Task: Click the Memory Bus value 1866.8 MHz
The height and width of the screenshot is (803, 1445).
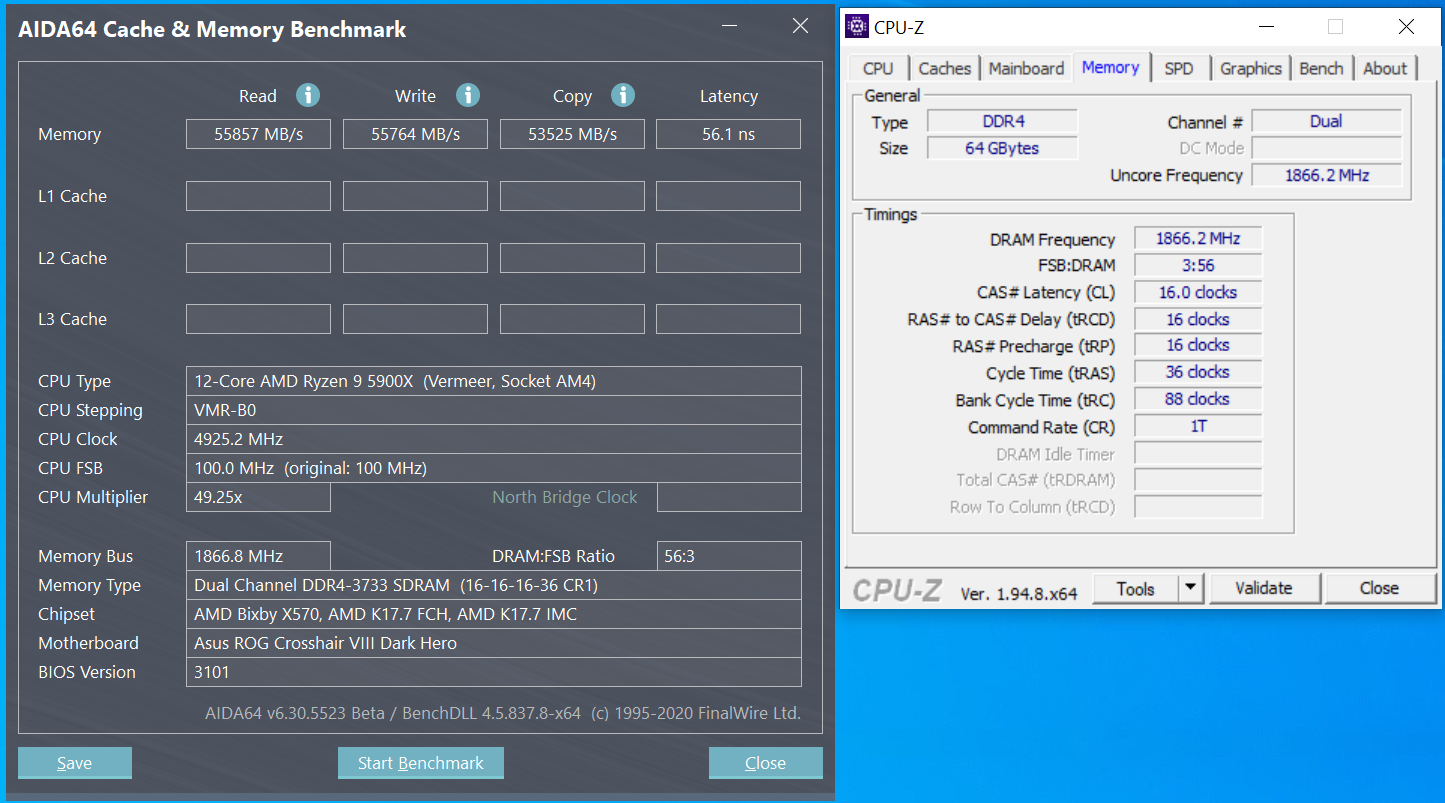Action: (x=258, y=556)
